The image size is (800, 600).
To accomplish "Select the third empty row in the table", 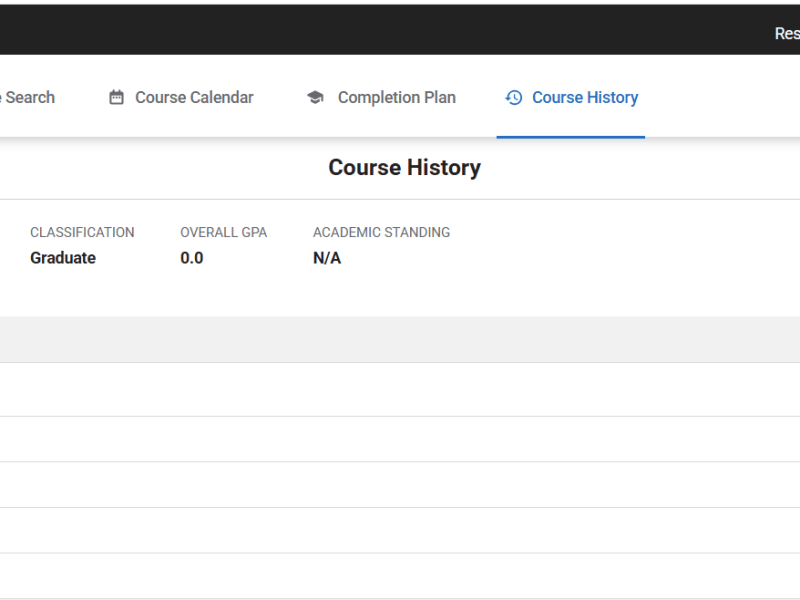I will coord(400,485).
